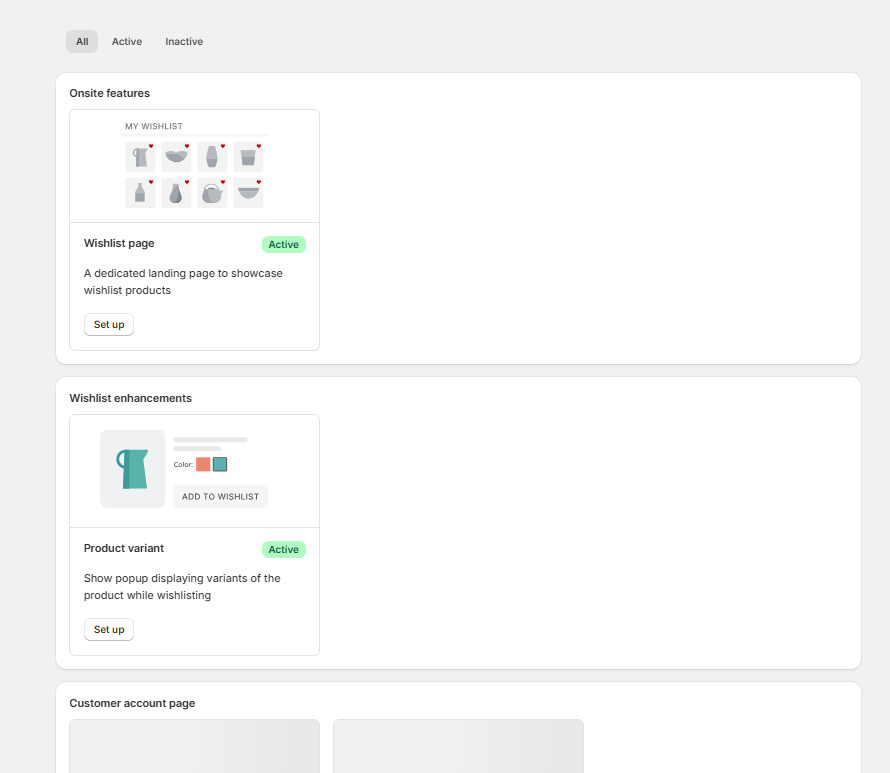Click 'Show popup displaying variants' description
This screenshot has height=773, width=890.
point(182,587)
